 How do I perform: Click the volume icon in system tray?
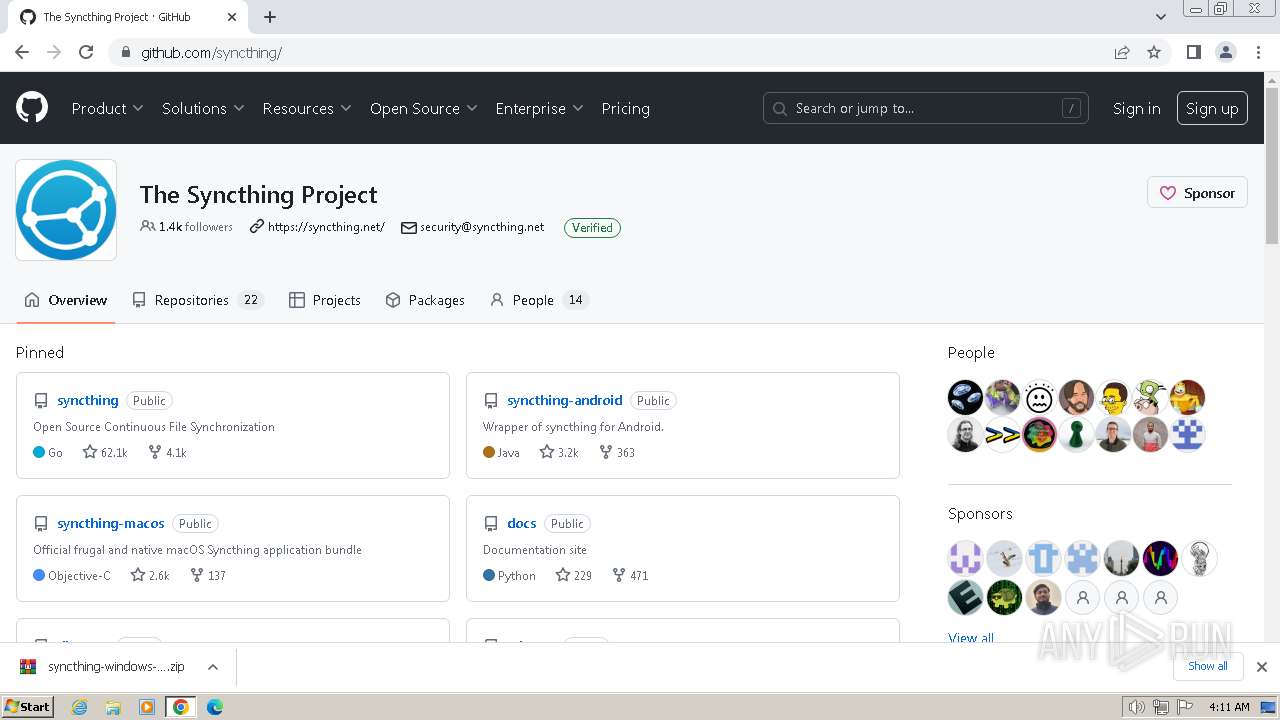(1136, 707)
